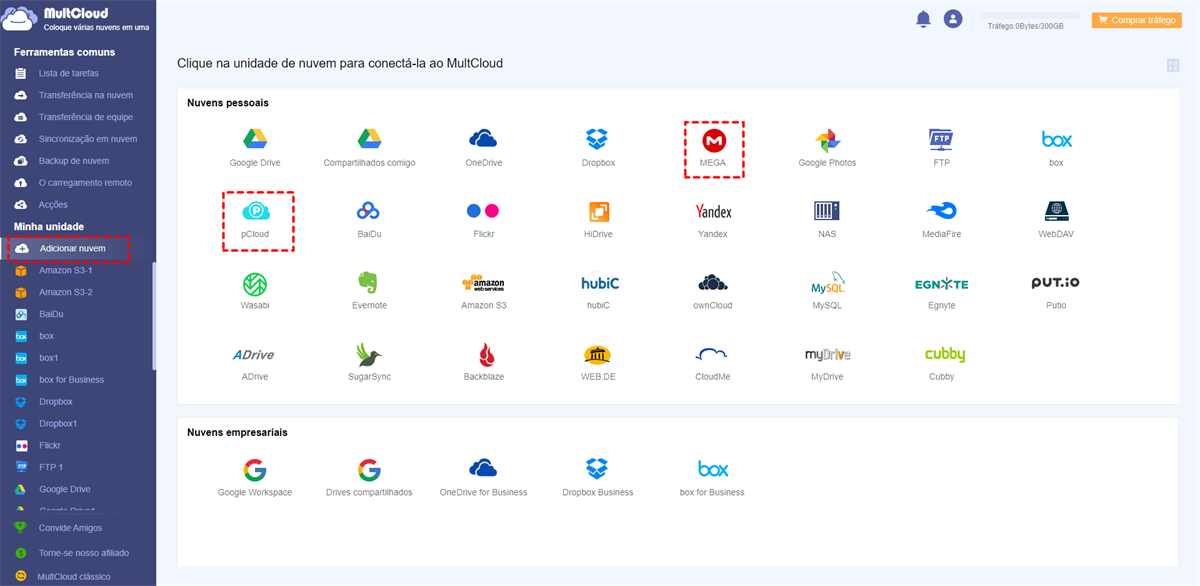The width and height of the screenshot is (1200, 586).
Task: Add MediaFire cloud
Action: point(941,219)
